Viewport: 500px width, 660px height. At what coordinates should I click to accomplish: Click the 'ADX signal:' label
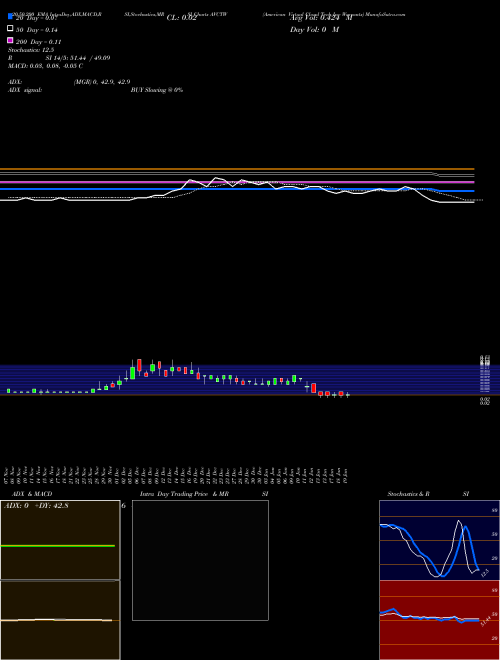[25, 90]
